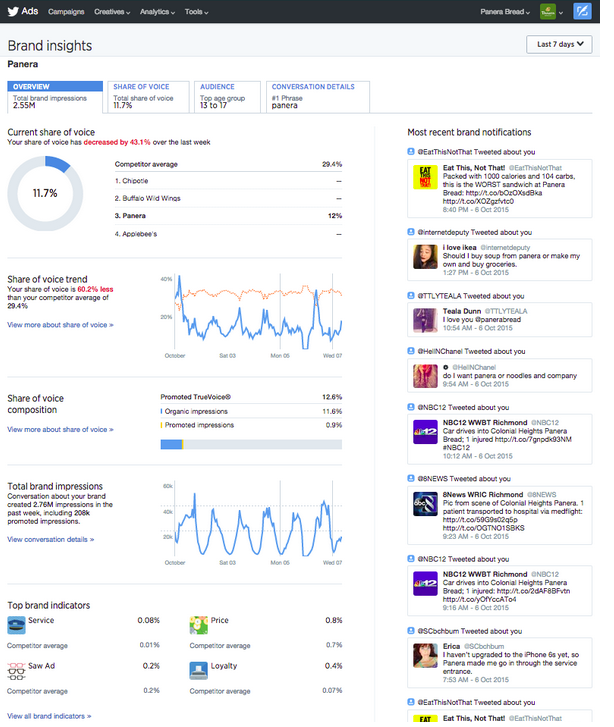
Task: Switch to the Share of Voice tab
Action: pyautogui.click(x=148, y=96)
